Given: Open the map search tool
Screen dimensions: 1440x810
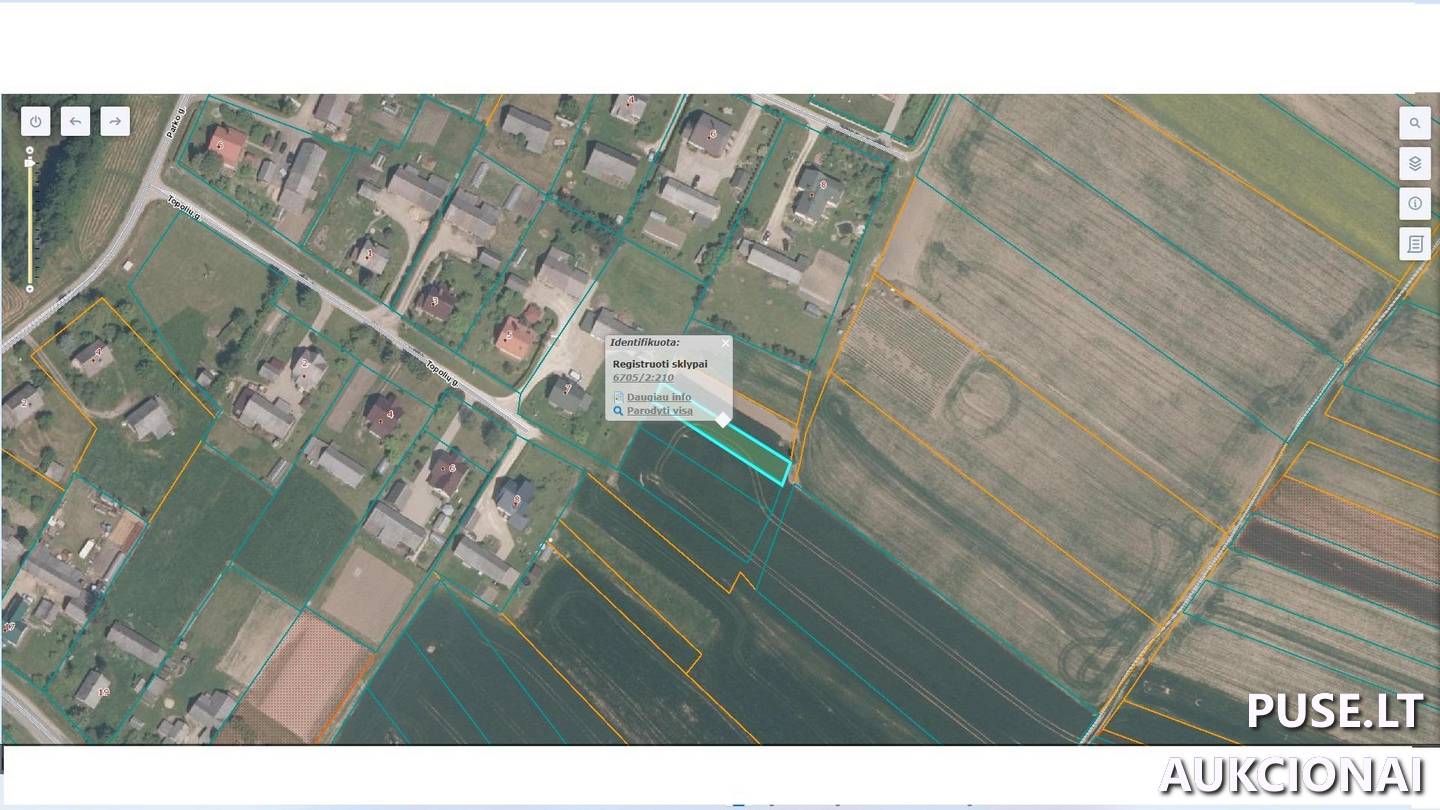Looking at the screenshot, I should [x=1414, y=124].
